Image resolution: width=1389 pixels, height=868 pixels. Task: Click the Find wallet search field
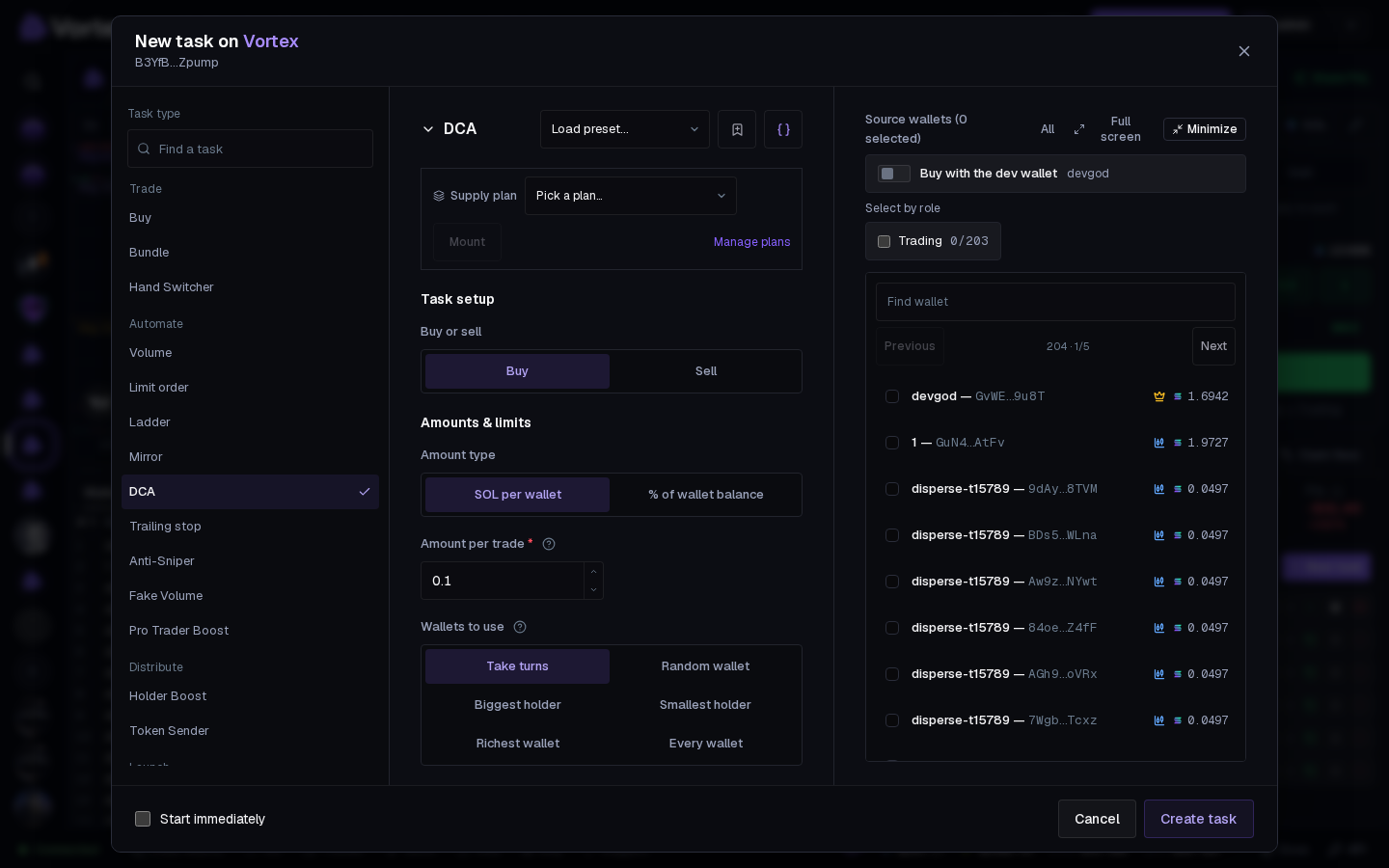[x=1055, y=302]
